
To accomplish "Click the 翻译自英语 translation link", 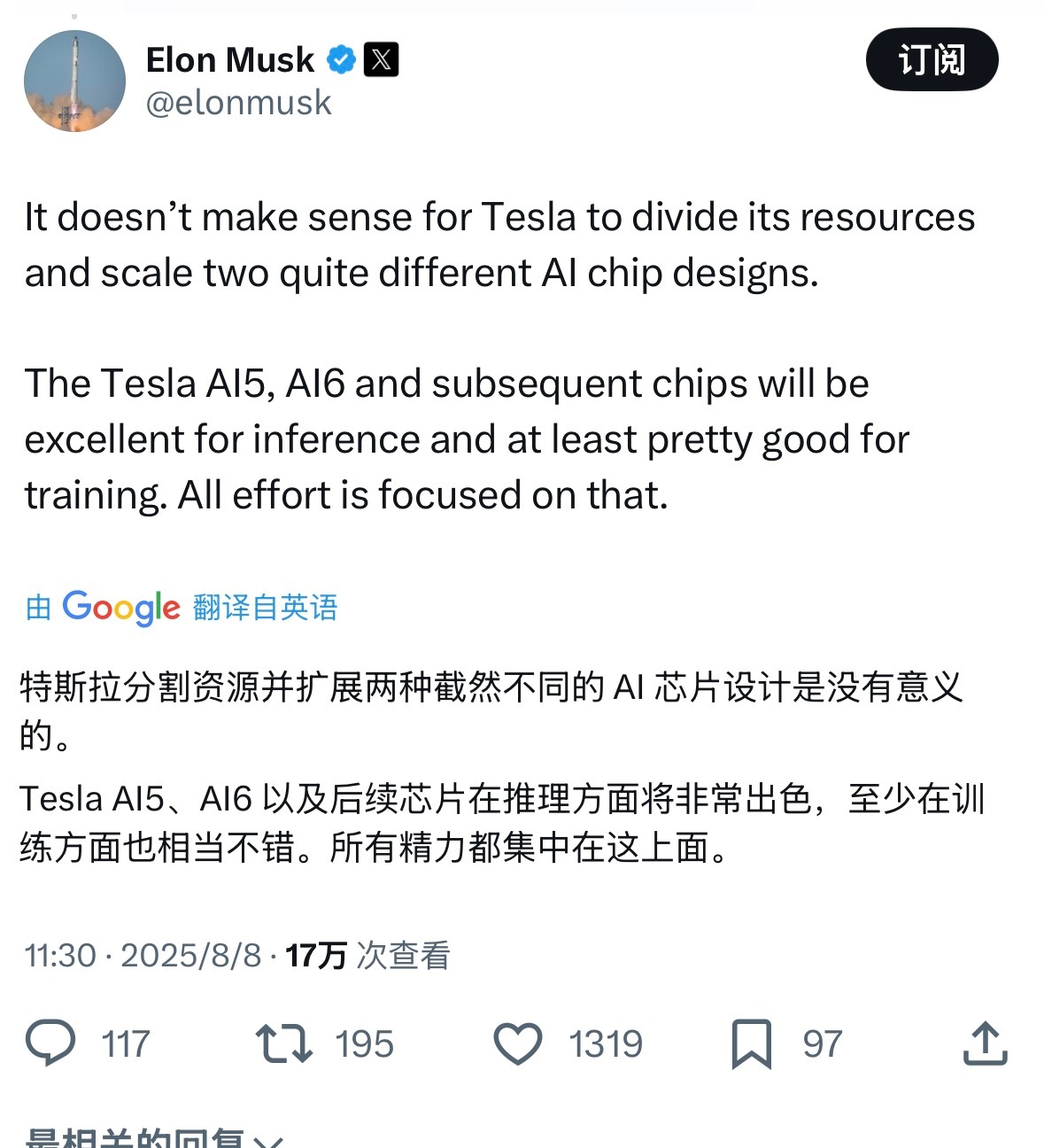I will tap(265, 608).
